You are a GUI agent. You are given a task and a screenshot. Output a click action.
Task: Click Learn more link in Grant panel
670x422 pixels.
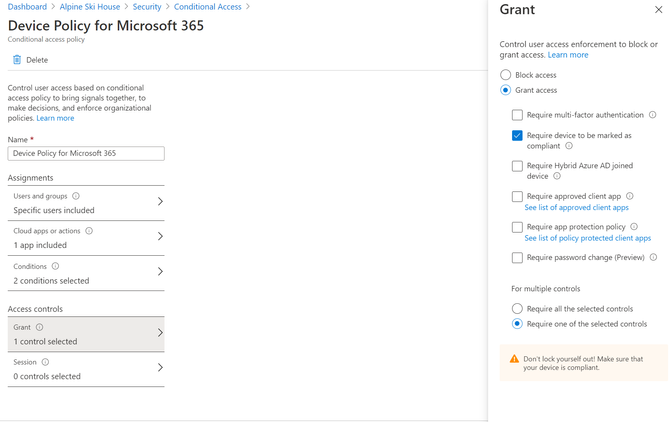(568, 55)
